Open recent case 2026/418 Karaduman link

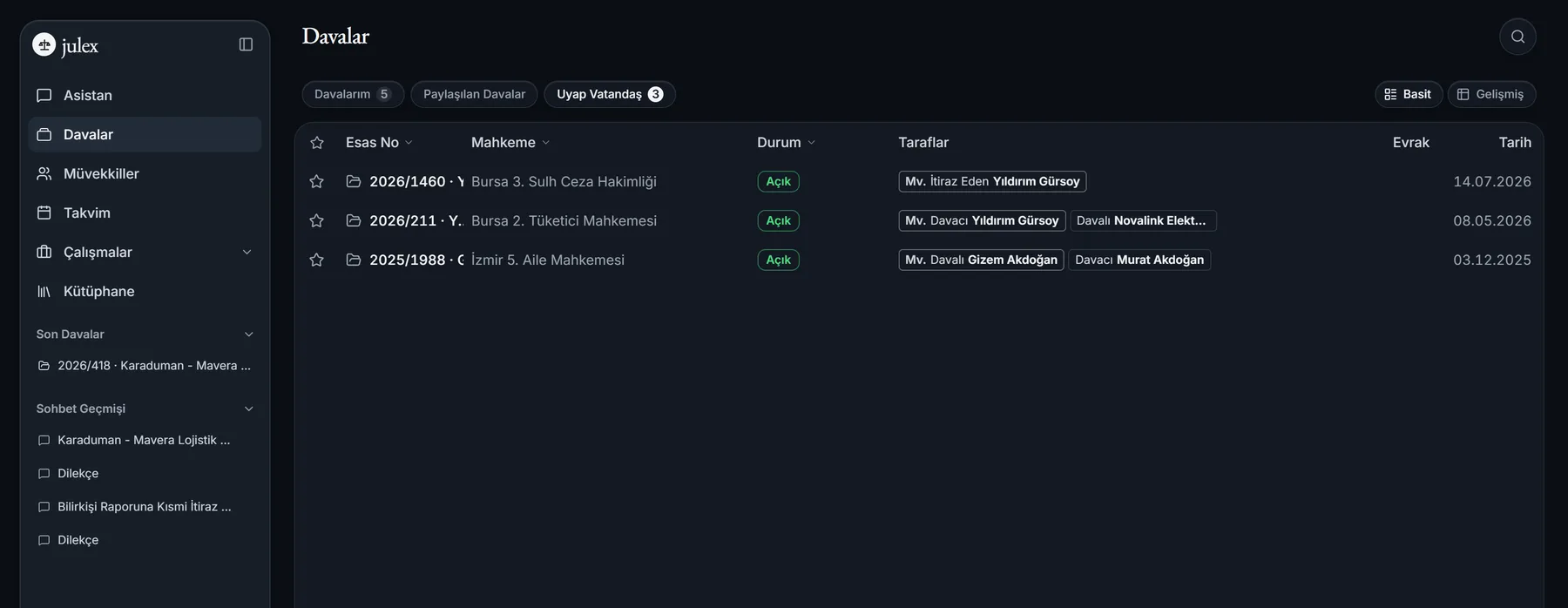145,366
